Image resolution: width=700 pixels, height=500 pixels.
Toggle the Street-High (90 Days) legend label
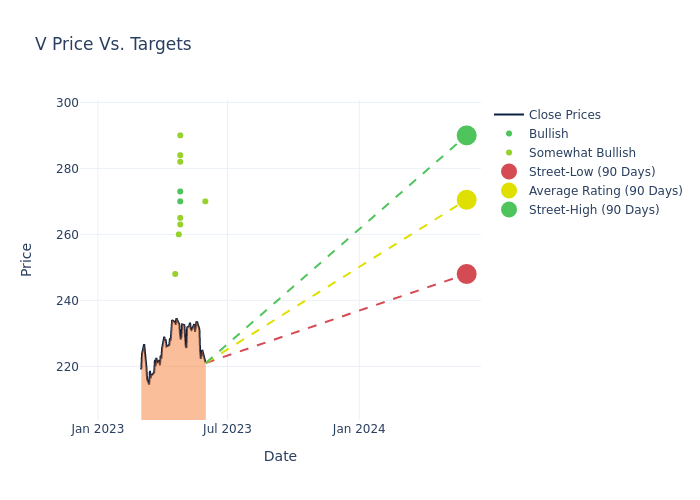(594, 210)
